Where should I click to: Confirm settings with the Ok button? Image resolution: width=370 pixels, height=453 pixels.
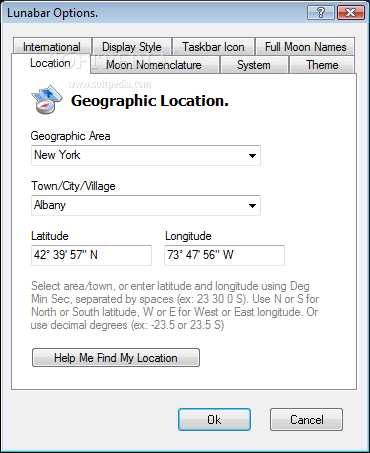(x=214, y=420)
